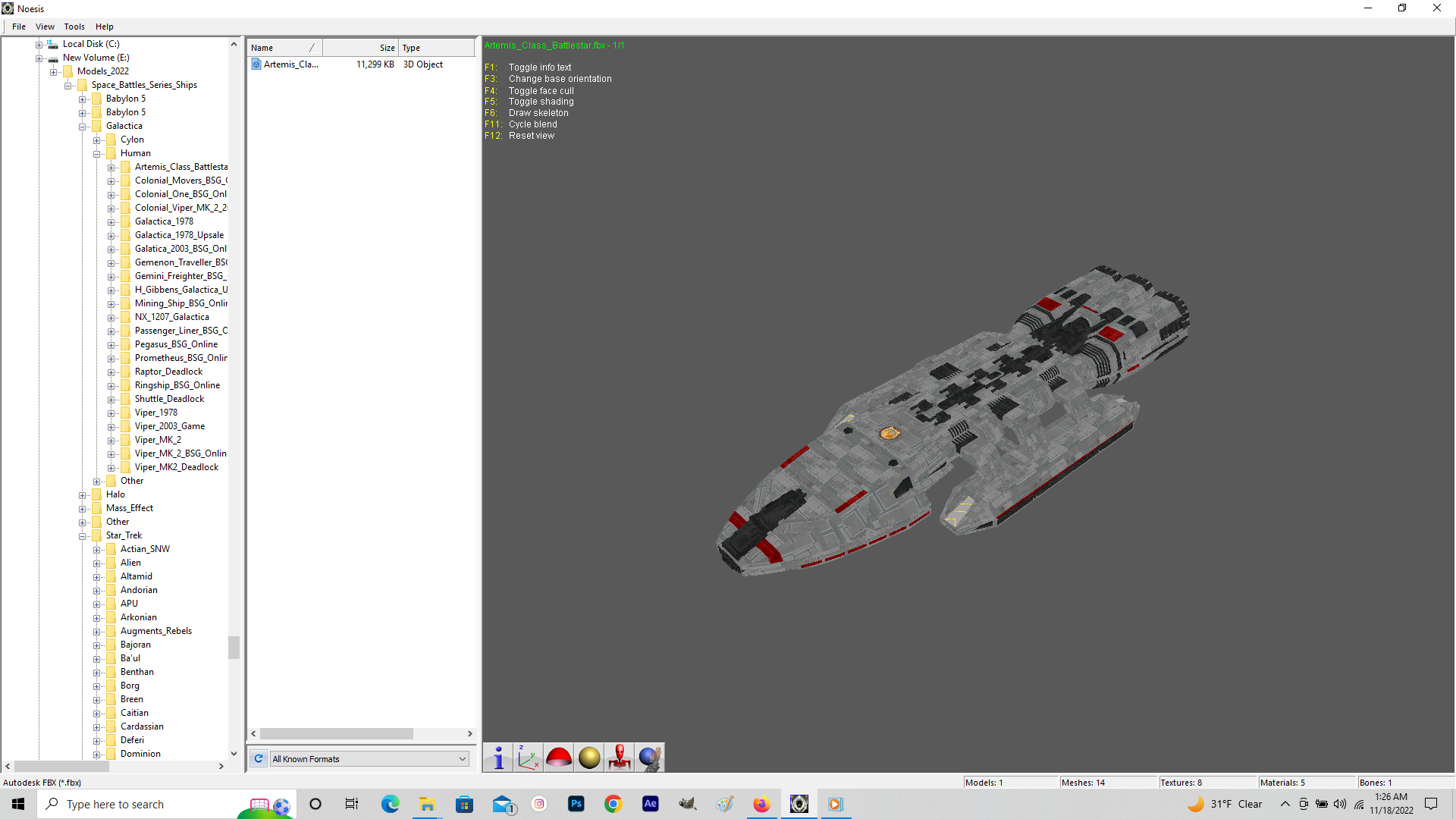Click the volume speaker tray icon
The image size is (1456, 819).
click(1340, 804)
